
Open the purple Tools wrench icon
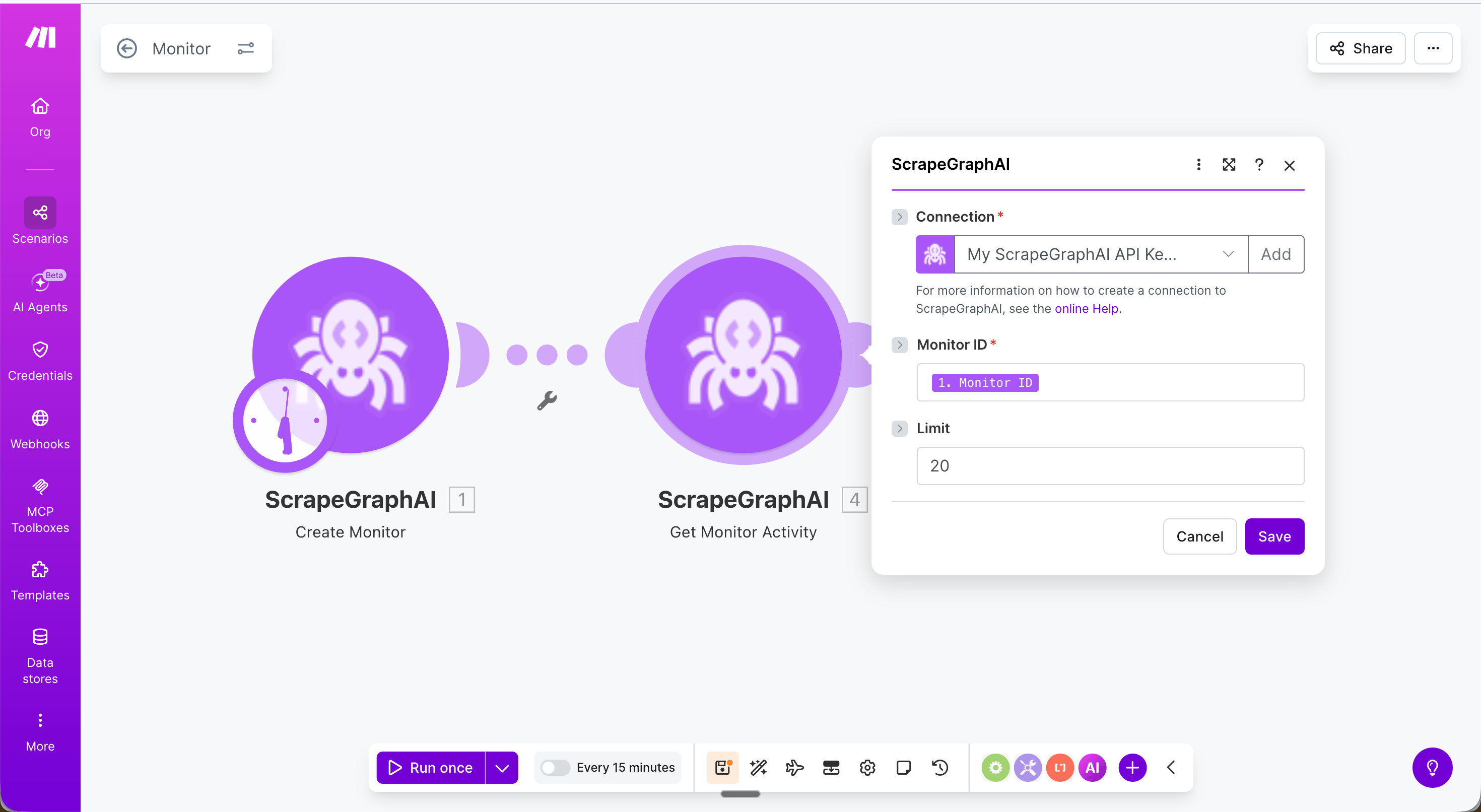[1028, 767]
